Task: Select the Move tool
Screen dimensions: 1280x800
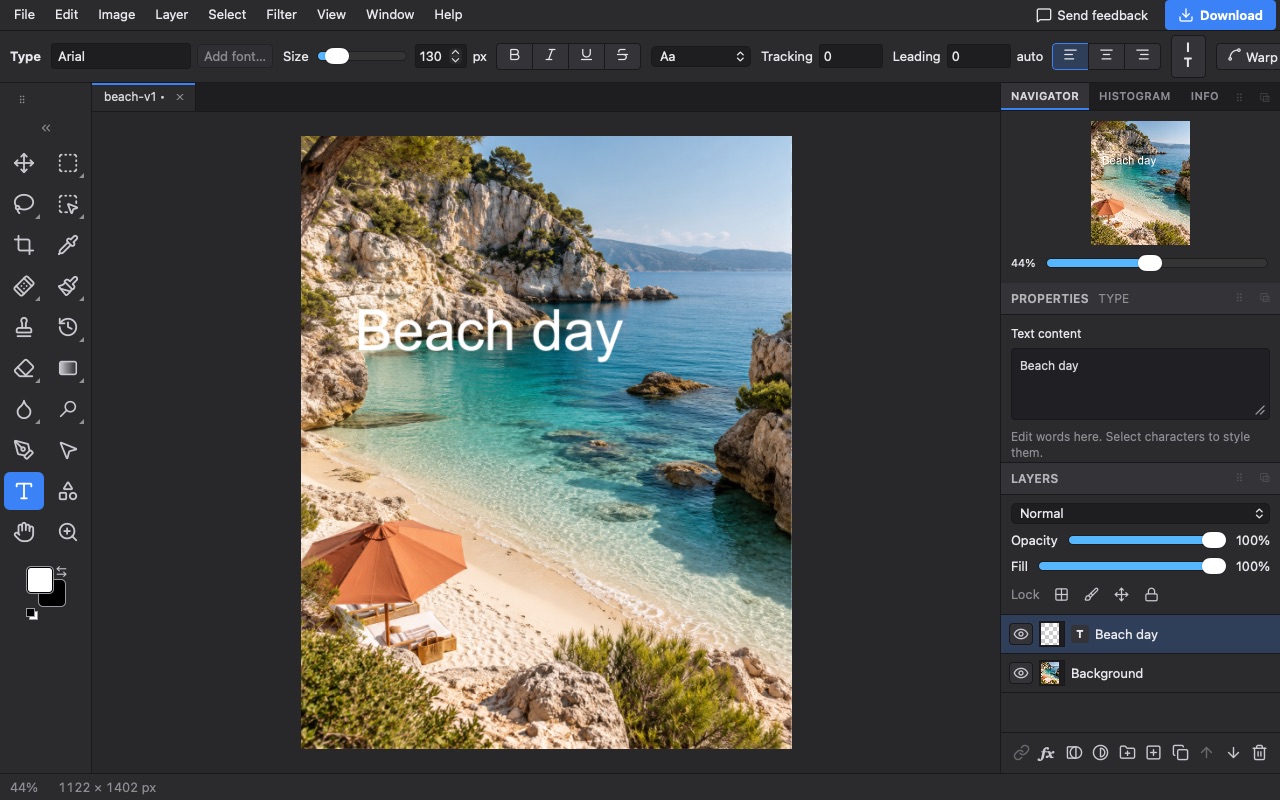Action: (24, 163)
